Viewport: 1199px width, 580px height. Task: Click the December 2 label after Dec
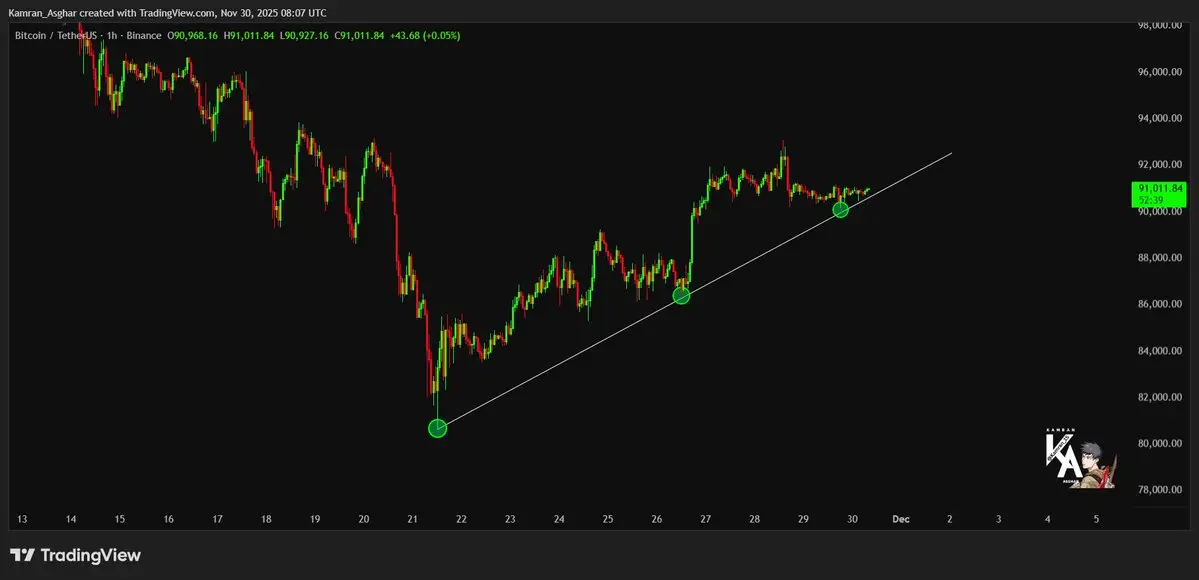tap(950, 520)
